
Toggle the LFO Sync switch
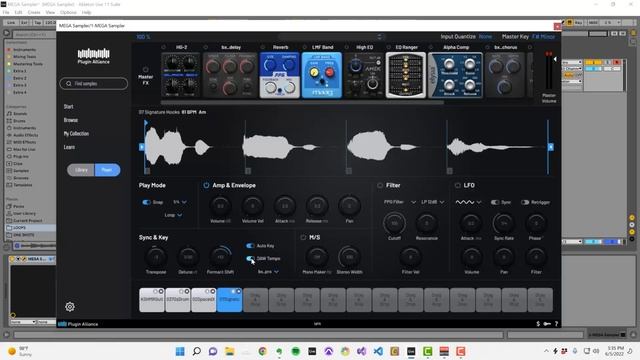[x=495, y=202]
